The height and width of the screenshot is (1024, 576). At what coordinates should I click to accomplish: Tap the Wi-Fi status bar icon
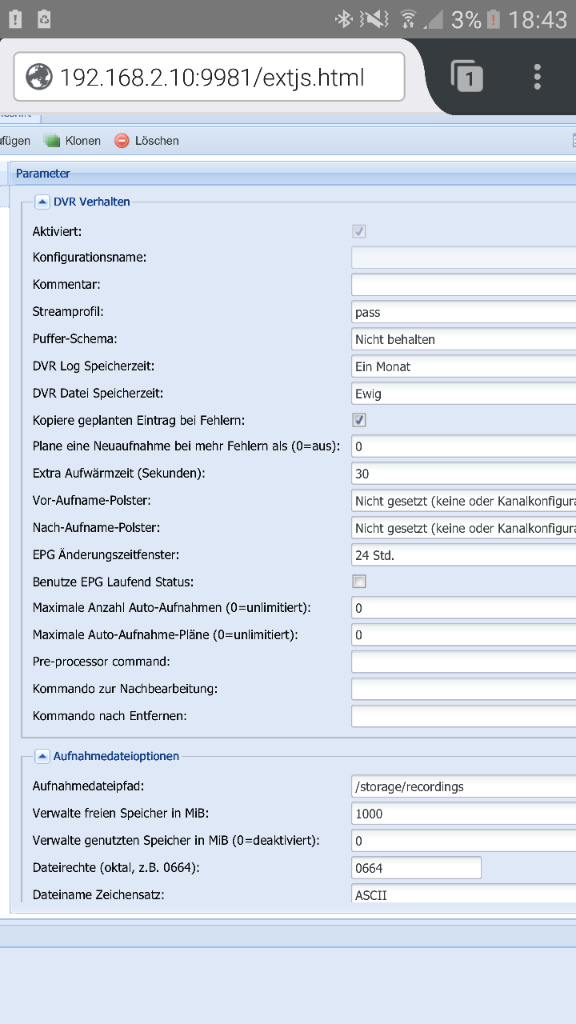408,20
